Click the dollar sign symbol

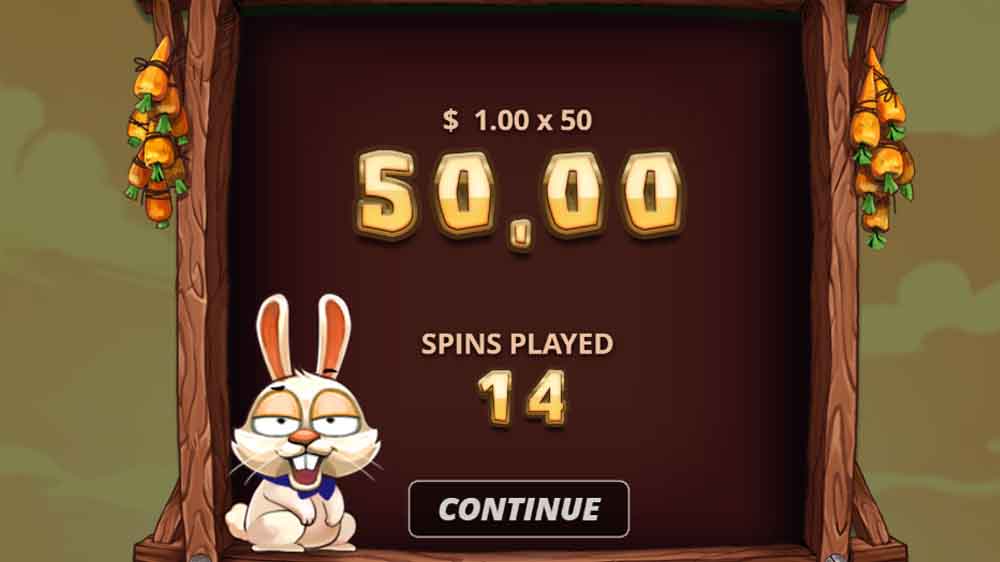click(x=450, y=120)
